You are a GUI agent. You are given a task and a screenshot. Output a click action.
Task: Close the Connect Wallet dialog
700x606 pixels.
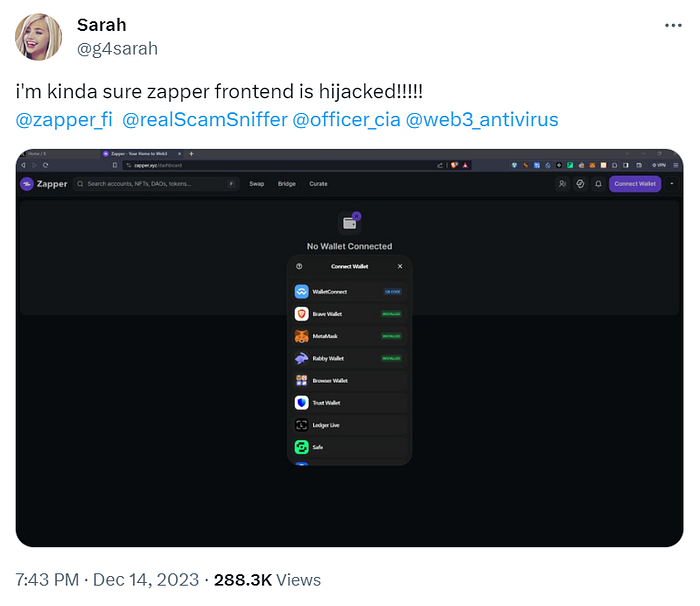coord(400,267)
